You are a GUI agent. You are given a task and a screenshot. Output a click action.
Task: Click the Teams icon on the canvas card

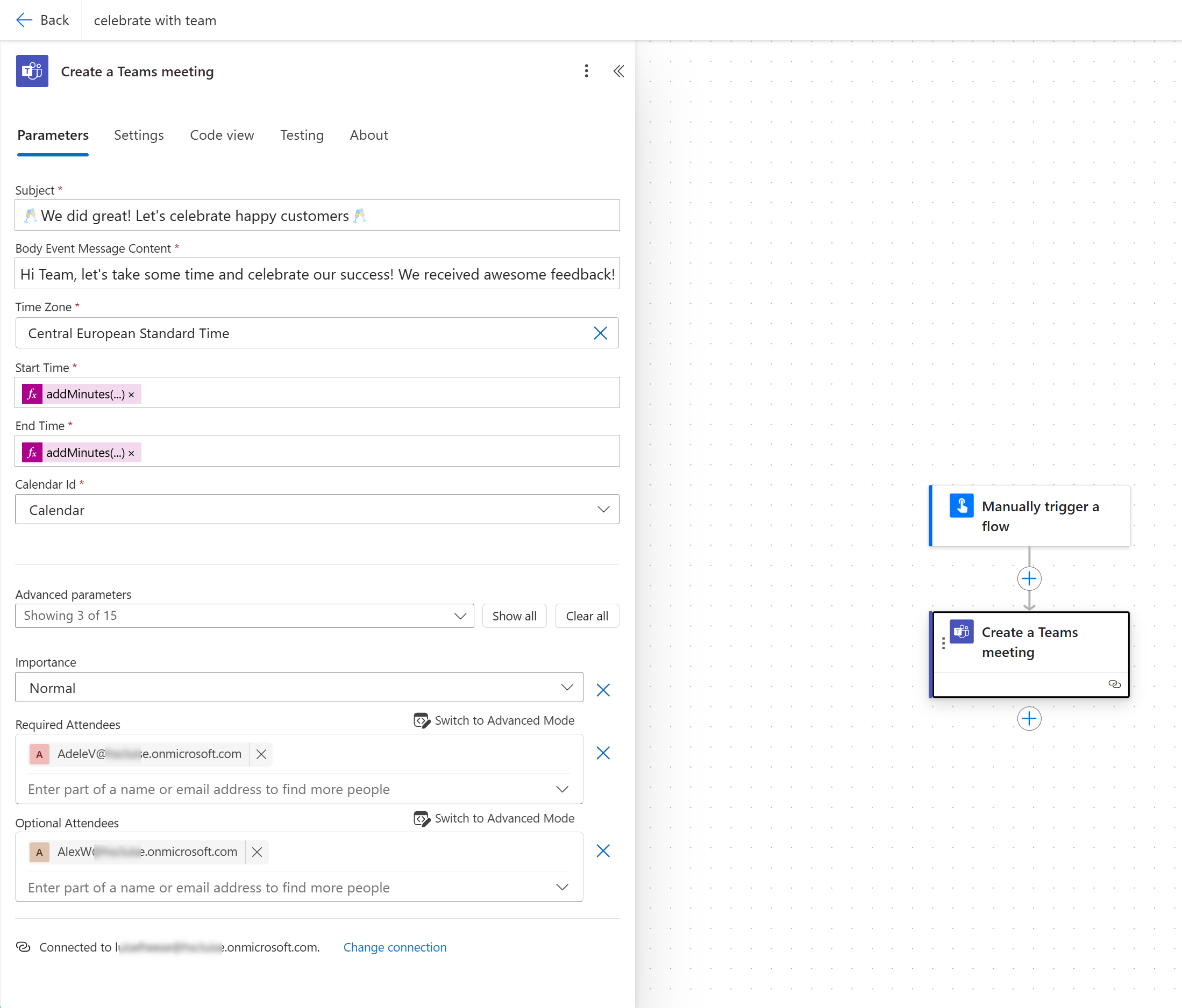(x=961, y=631)
